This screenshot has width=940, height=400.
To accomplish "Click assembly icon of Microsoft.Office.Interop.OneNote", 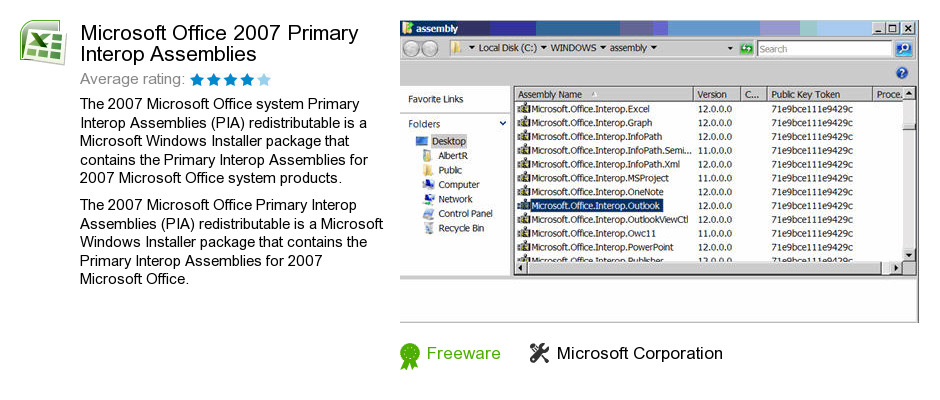I will tap(523, 191).
